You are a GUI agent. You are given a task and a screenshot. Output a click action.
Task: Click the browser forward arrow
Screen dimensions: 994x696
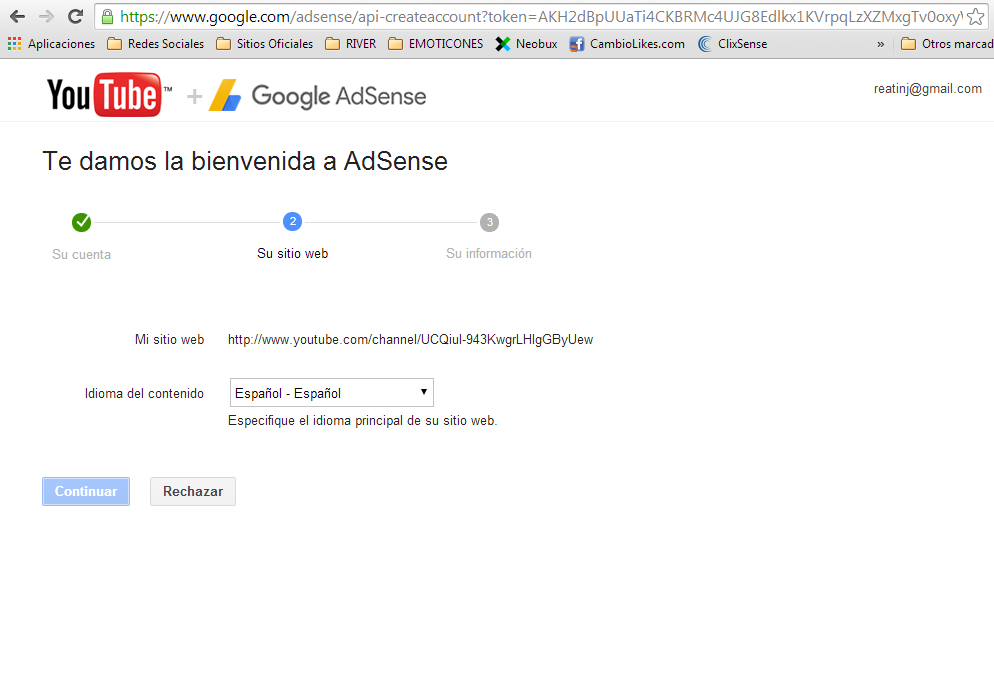point(46,16)
